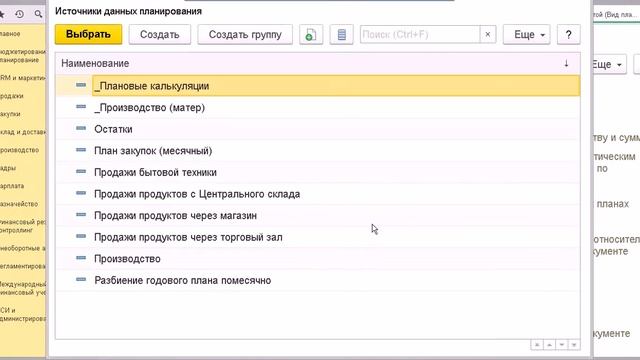Open the Еще dropdown in the background window
Image resolution: width=640 pixels, height=360 pixels.
point(609,64)
